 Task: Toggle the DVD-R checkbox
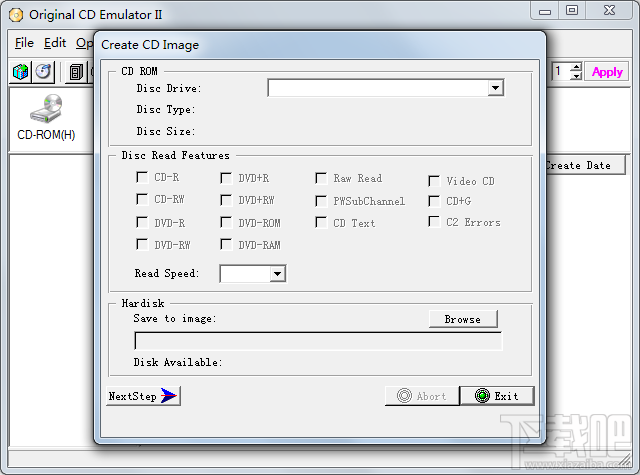coord(142,222)
